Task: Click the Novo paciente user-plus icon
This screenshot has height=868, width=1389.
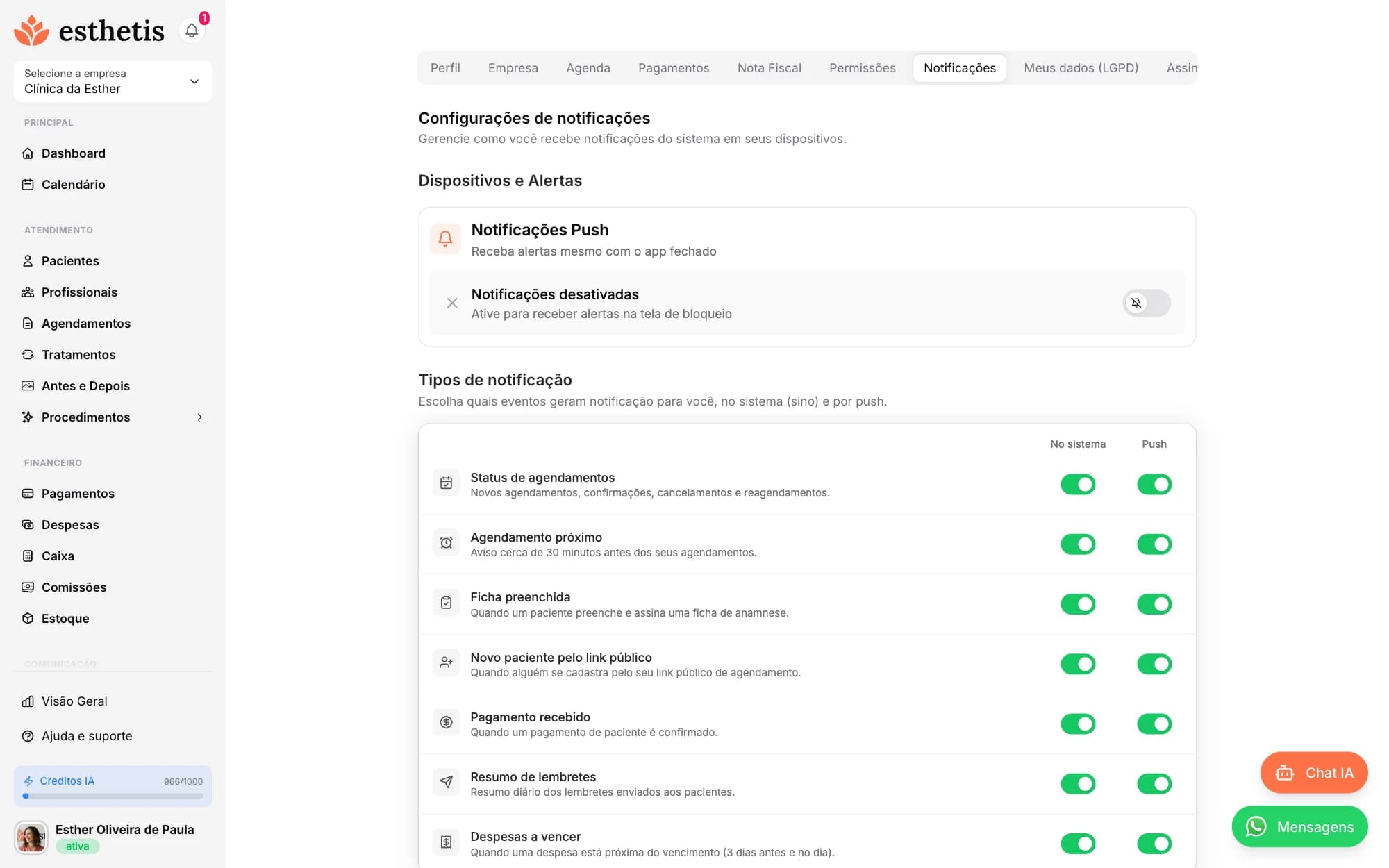Action: click(x=446, y=663)
